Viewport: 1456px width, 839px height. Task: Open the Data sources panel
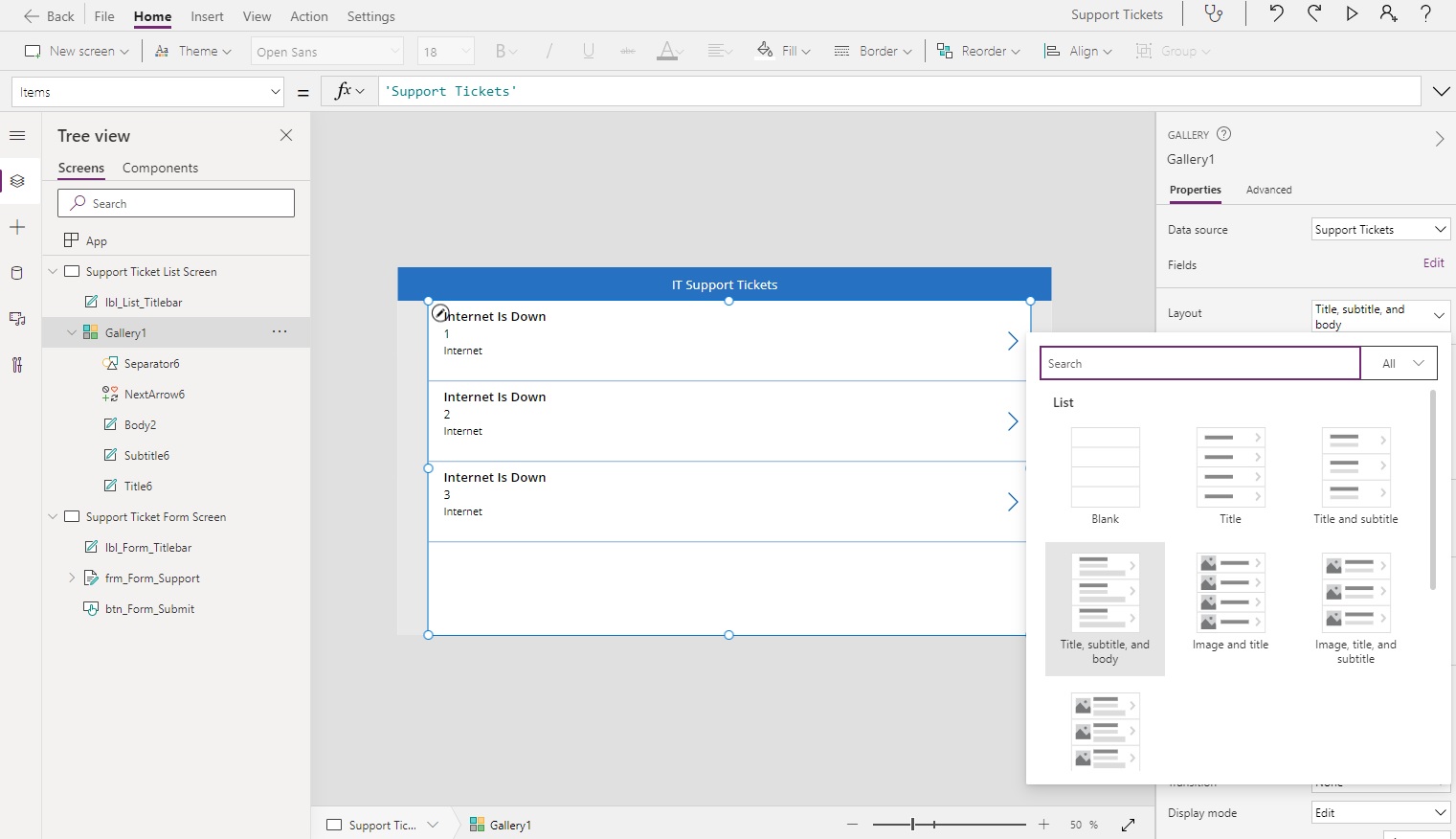tap(17, 273)
